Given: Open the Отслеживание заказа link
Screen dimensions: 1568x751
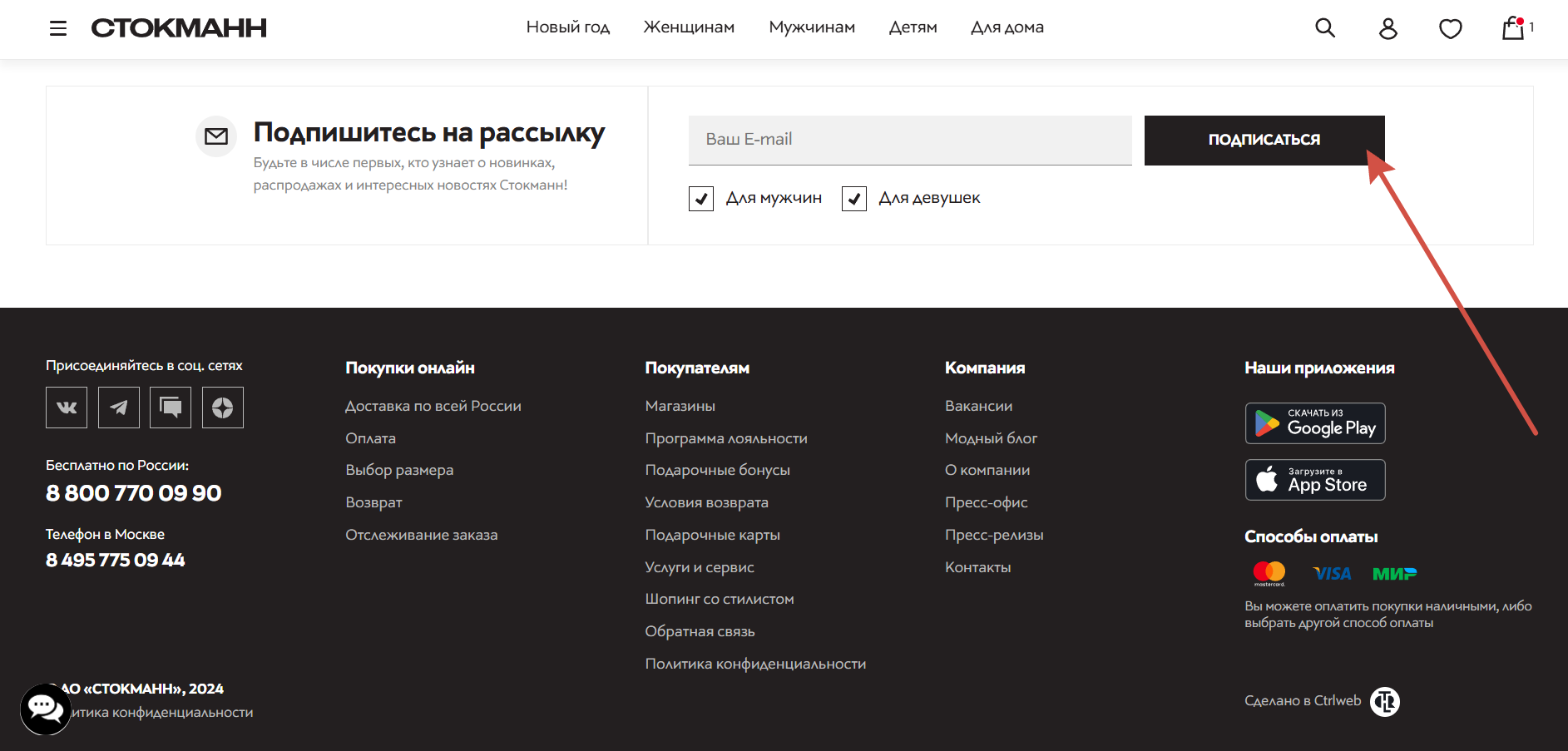Looking at the screenshot, I should click(x=422, y=535).
